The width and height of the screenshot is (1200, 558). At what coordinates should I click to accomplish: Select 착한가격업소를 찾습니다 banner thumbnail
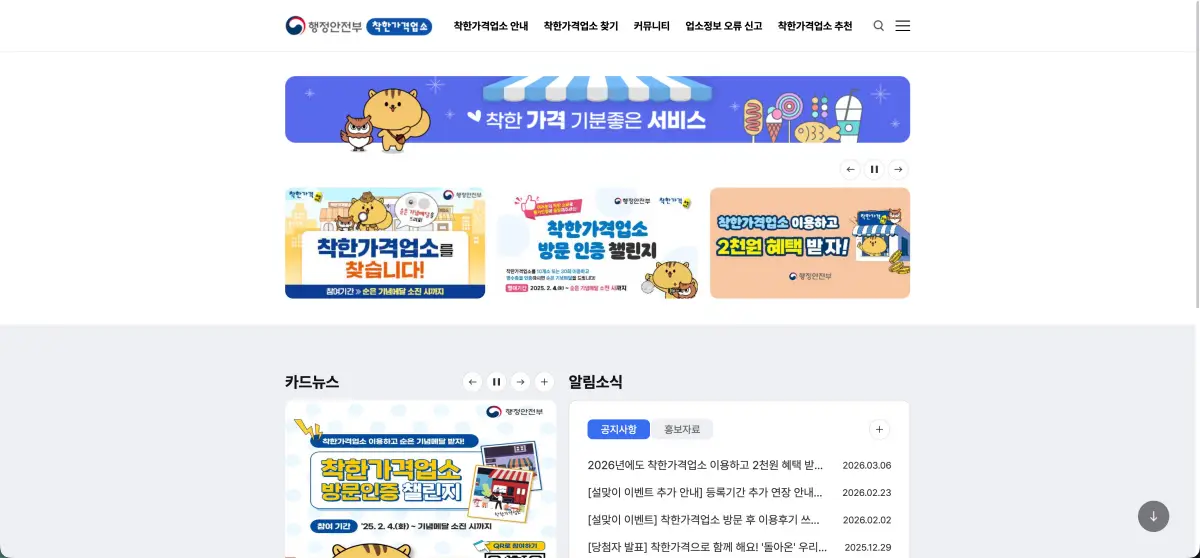(385, 243)
